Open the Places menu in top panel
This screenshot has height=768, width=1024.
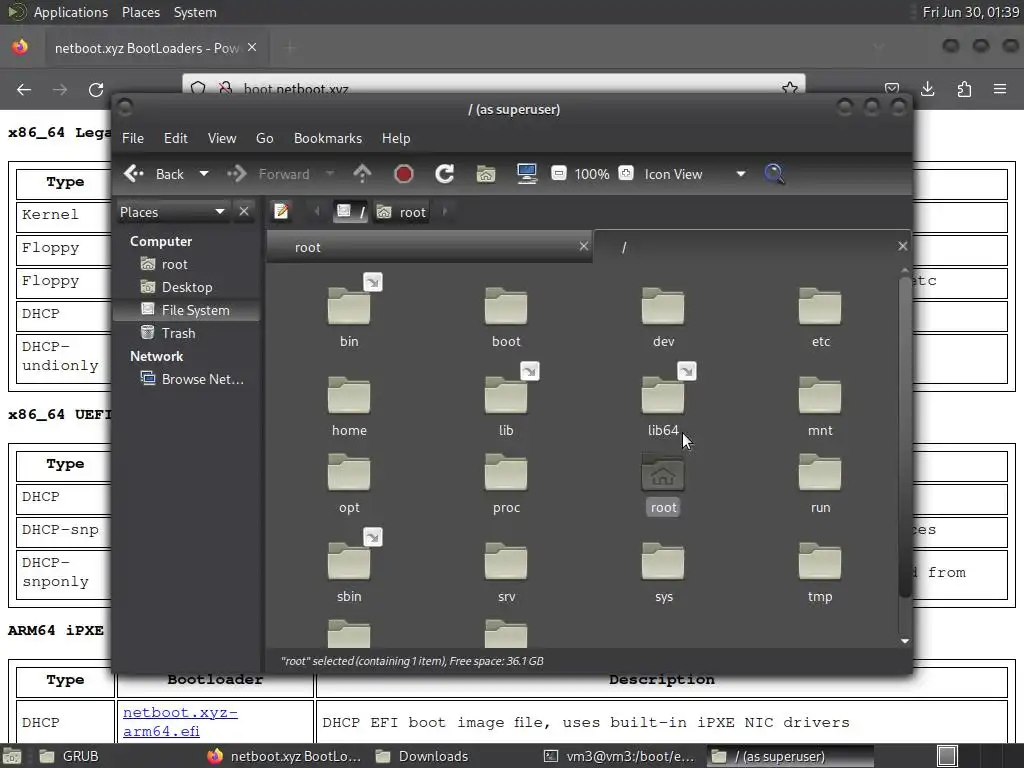(x=140, y=12)
